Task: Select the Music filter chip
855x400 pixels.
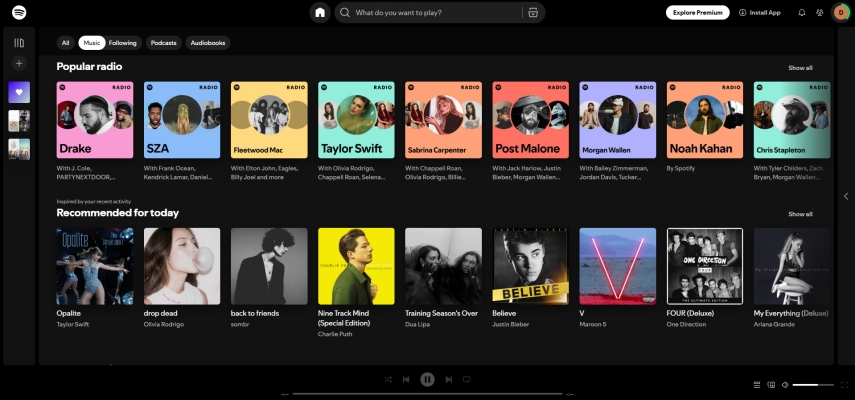Action: (92, 43)
